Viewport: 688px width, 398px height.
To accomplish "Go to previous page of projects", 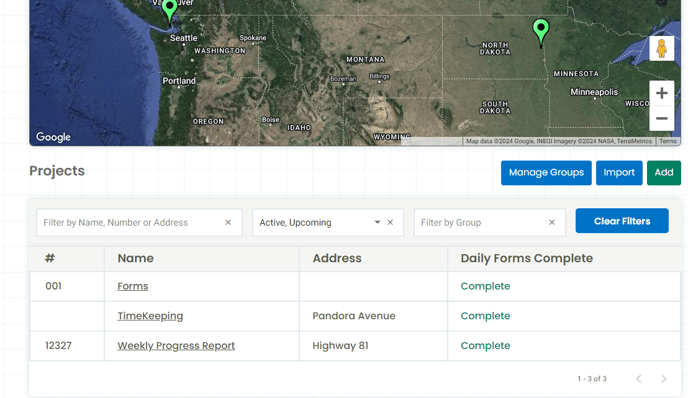I will click(x=639, y=379).
